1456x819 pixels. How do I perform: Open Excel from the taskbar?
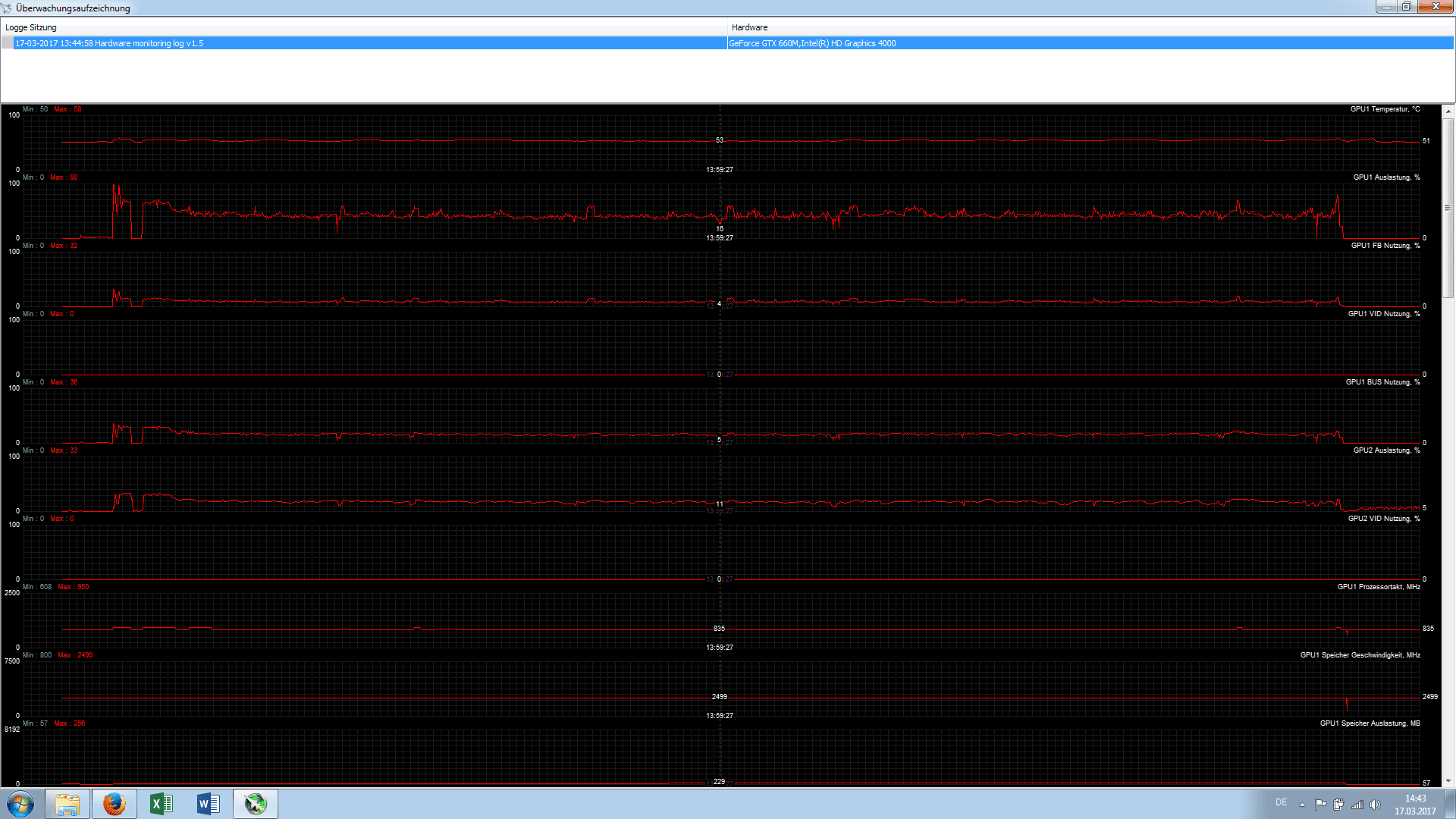point(162,804)
